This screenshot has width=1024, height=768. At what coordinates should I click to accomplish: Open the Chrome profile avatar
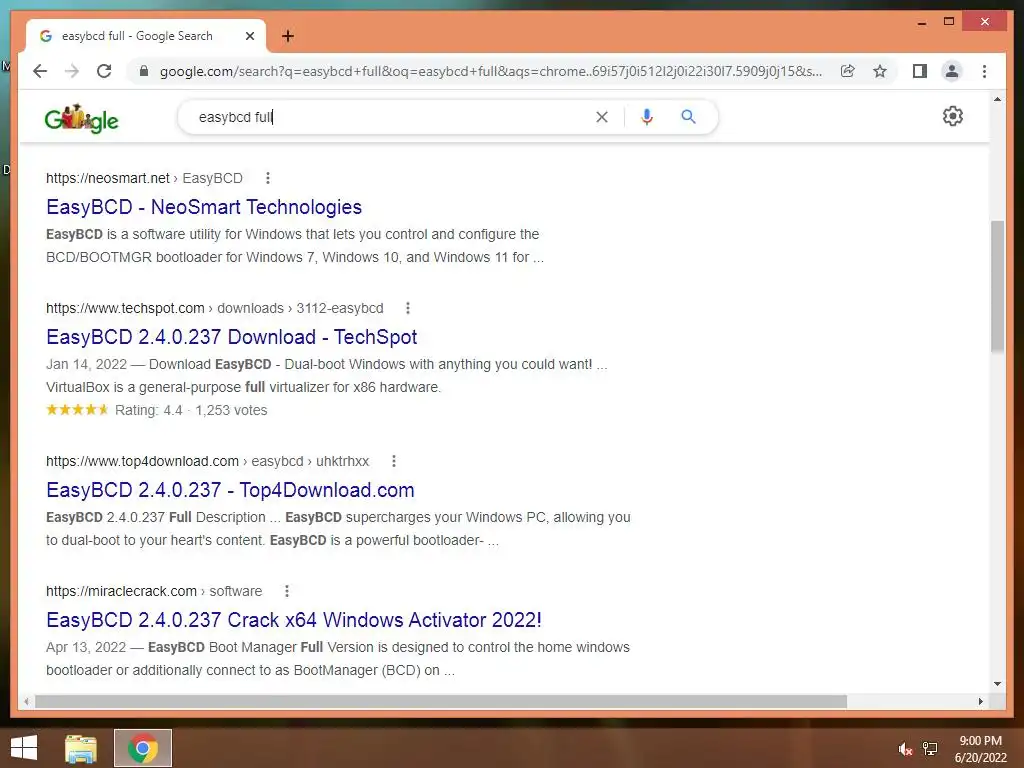tap(952, 71)
